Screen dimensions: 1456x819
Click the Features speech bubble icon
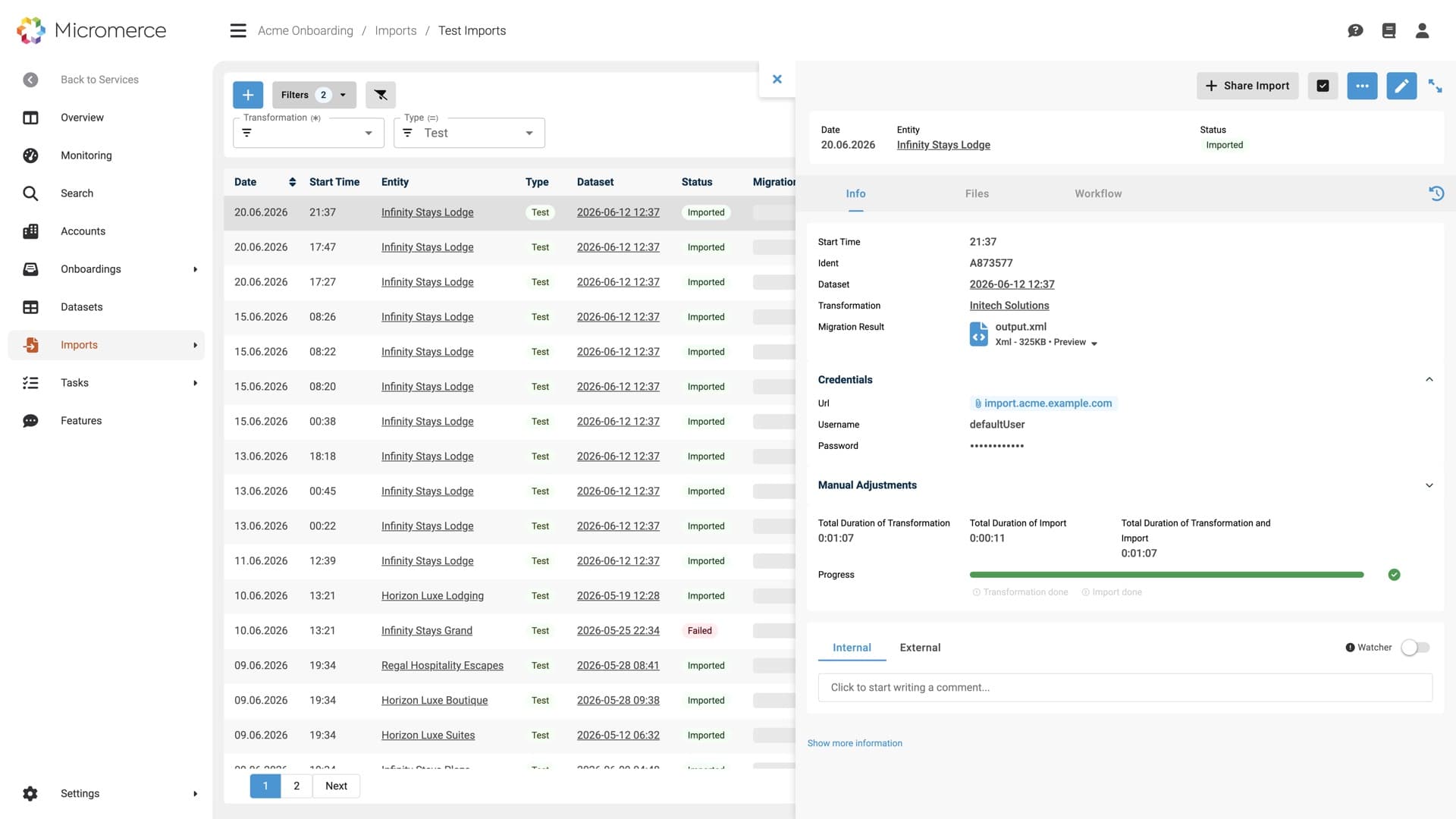30,421
